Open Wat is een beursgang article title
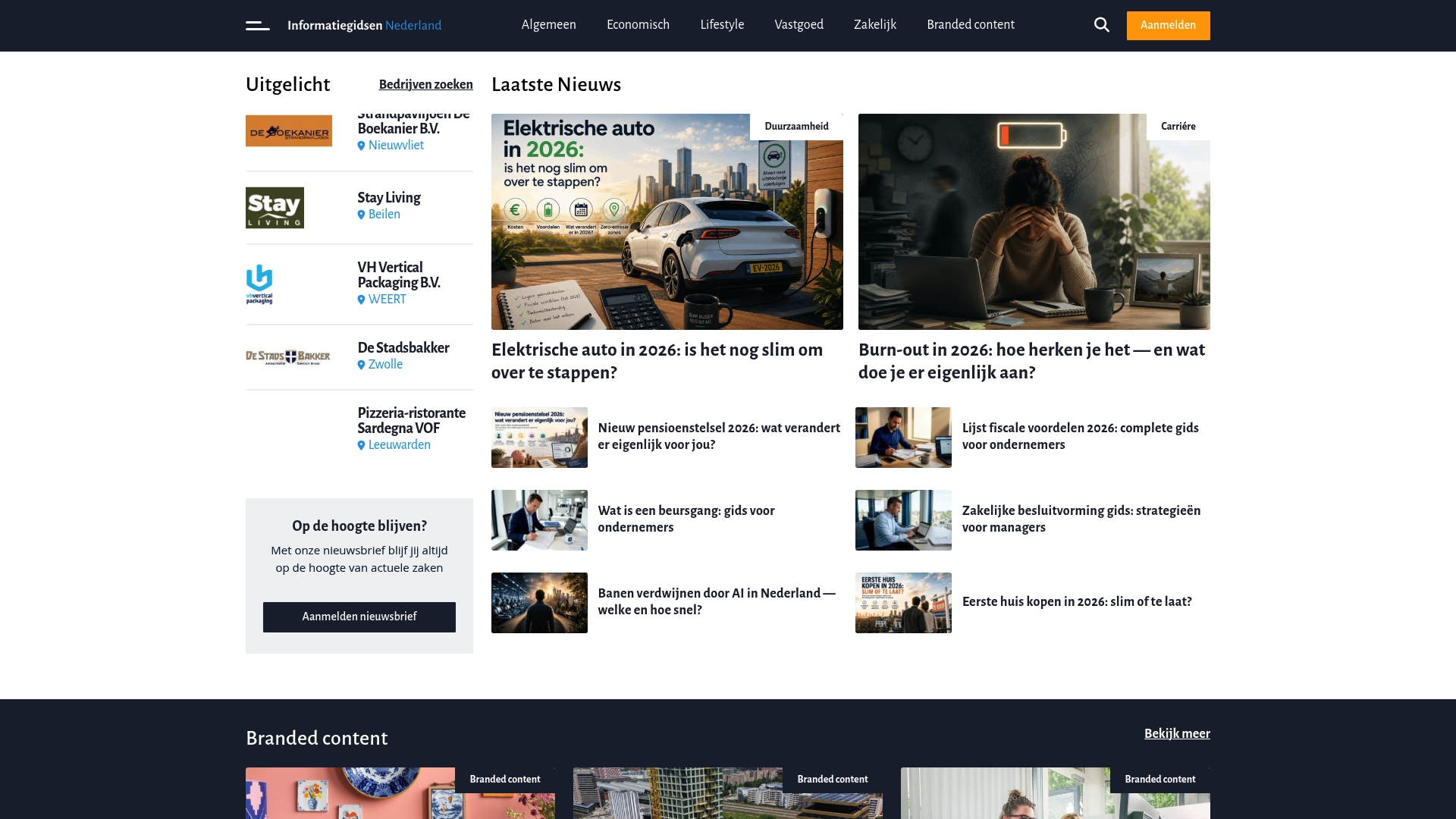The width and height of the screenshot is (1456, 819). [x=686, y=519]
